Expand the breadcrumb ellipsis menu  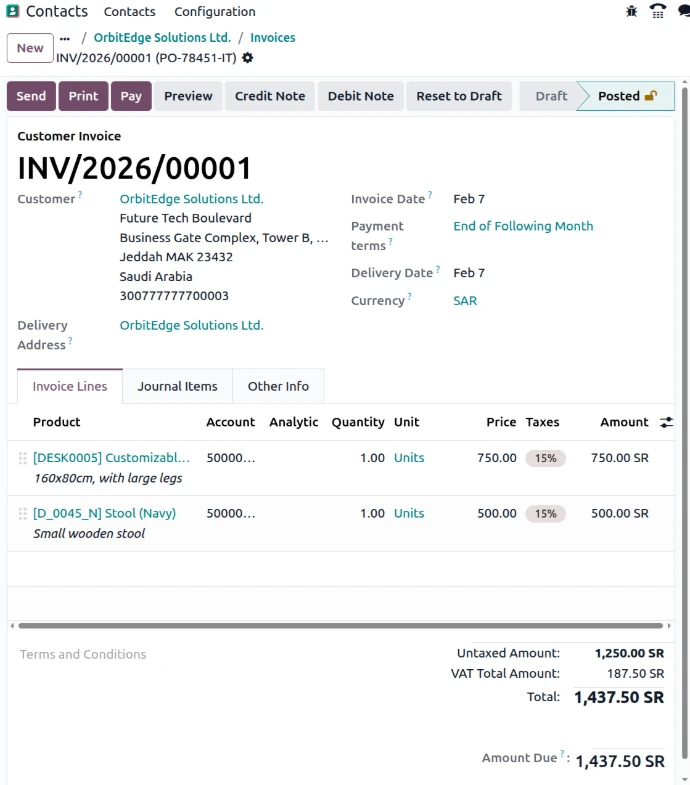click(65, 38)
